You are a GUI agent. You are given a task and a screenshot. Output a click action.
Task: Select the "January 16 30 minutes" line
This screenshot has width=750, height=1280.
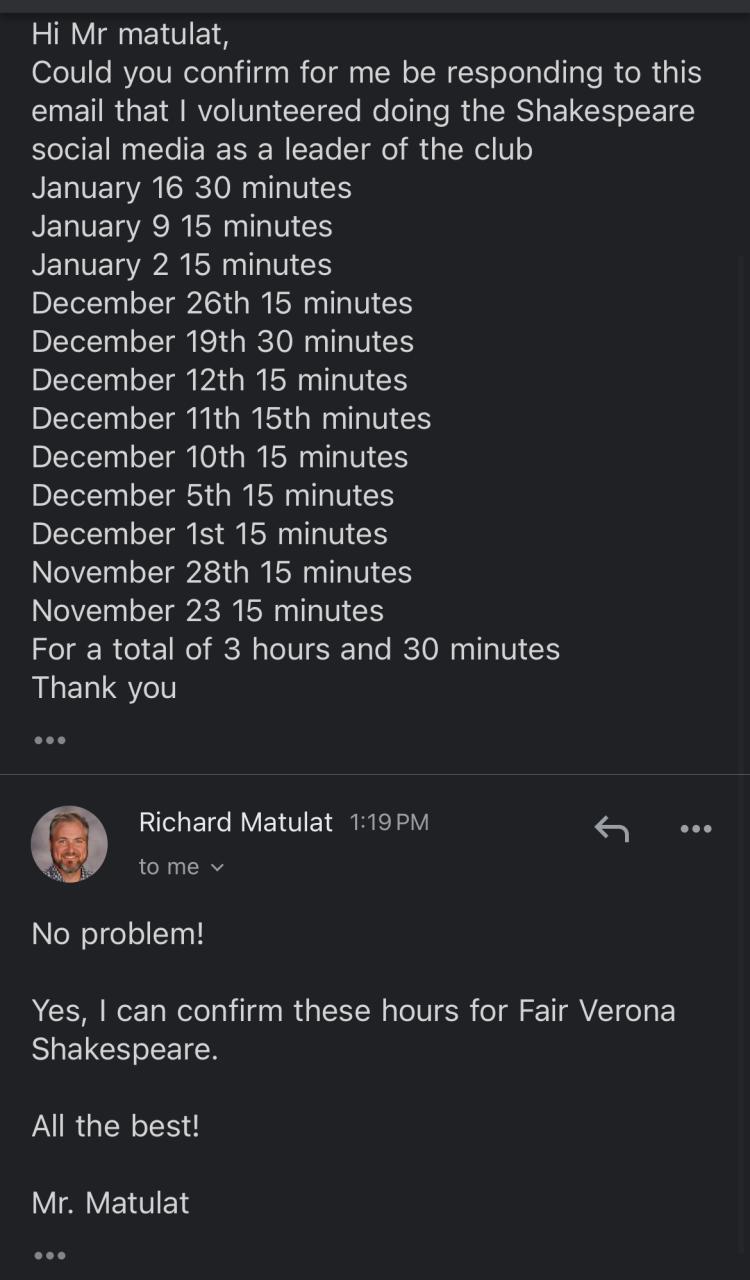(x=191, y=188)
